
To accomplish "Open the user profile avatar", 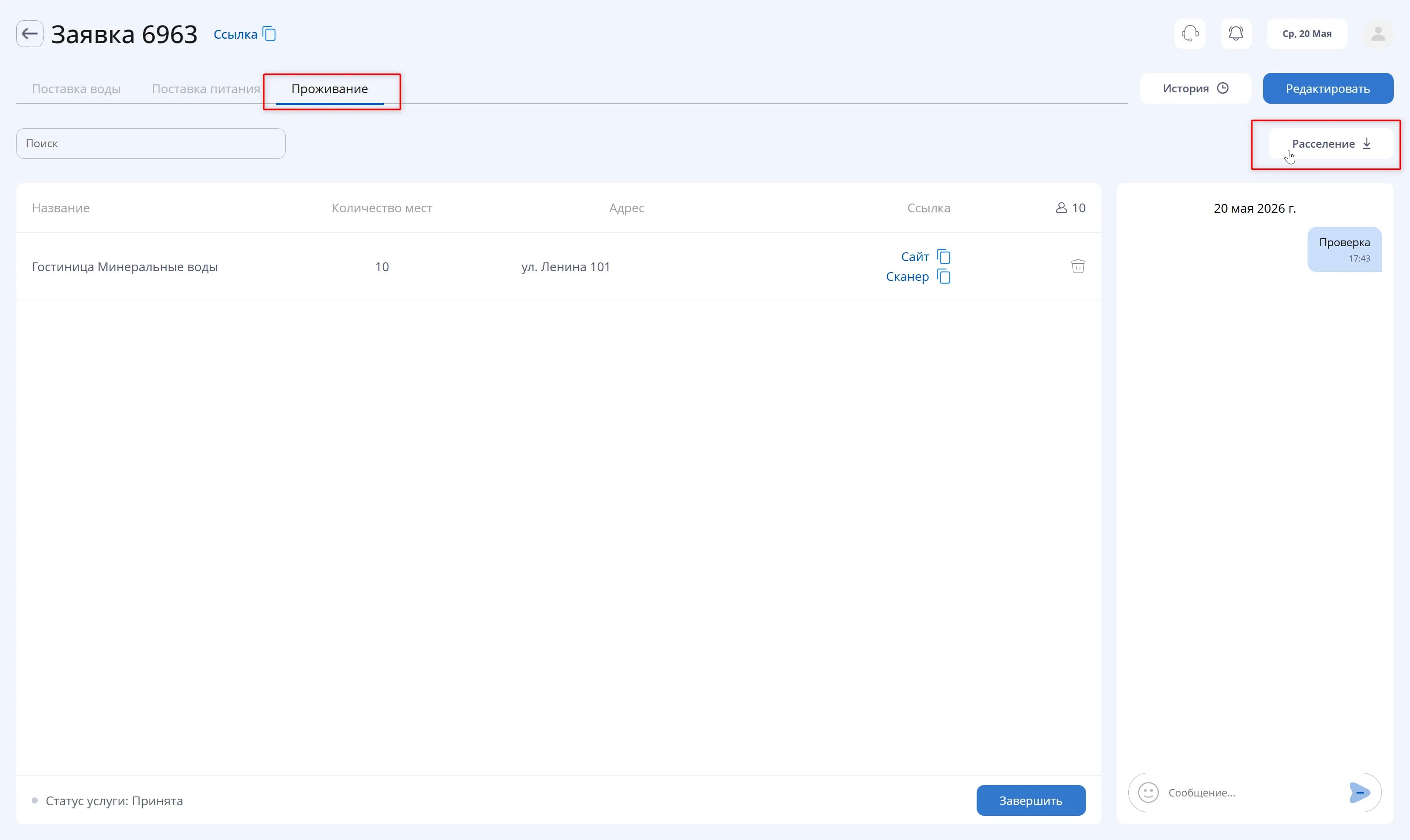I will tap(1378, 33).
